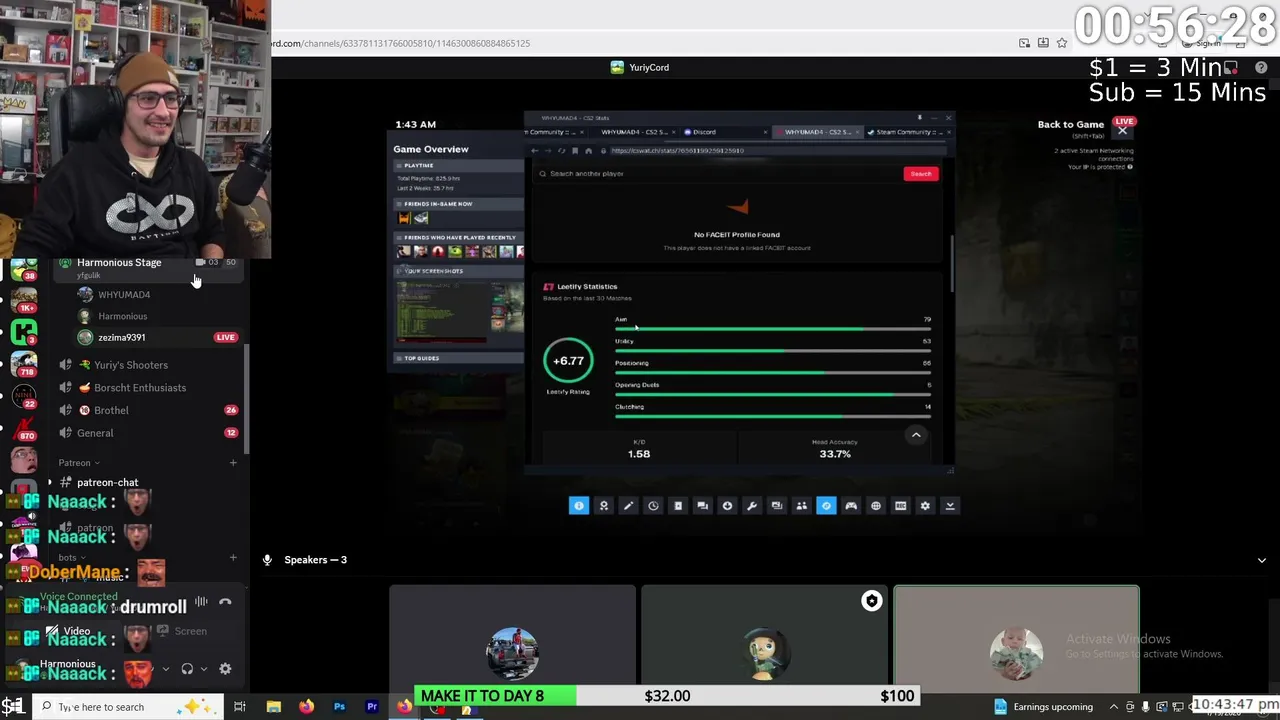Click the guide book icon in overlay toolbar

pos(678,506)
